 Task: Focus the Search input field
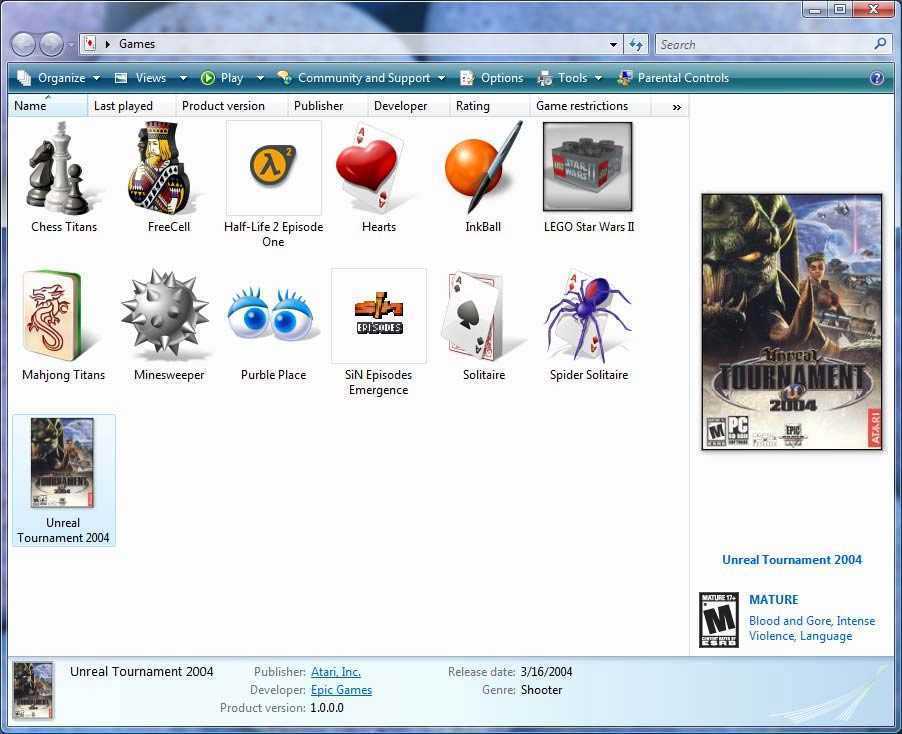click(x=765, y=44)
